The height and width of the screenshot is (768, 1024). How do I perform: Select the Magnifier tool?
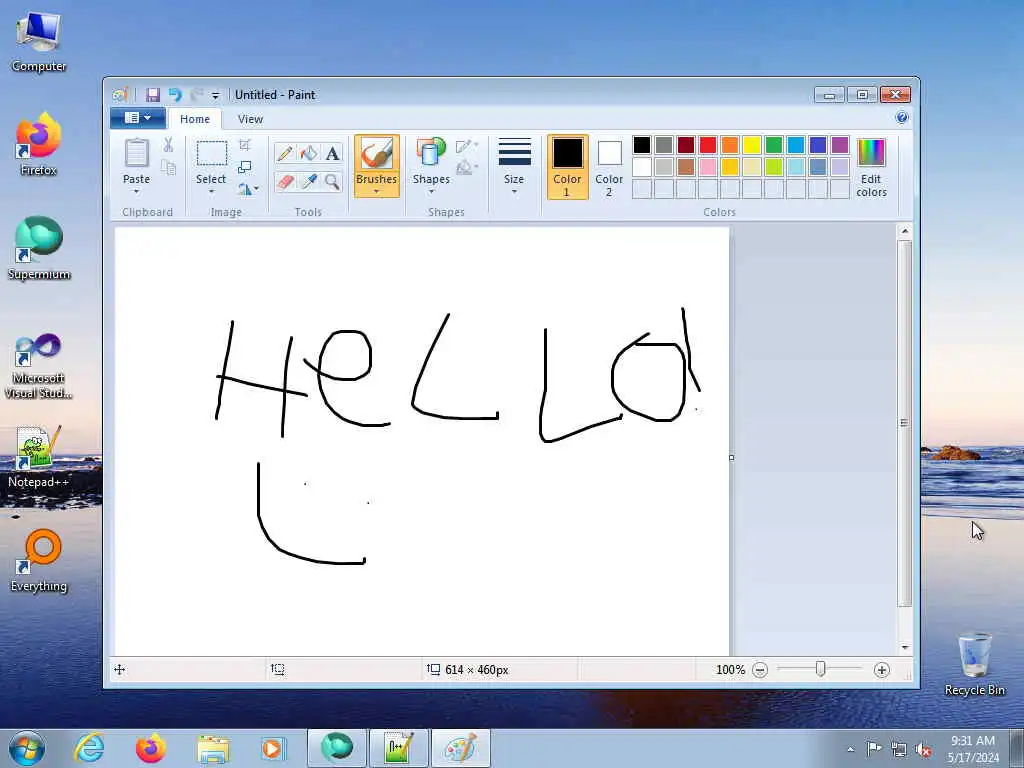(x=332, y=182)
